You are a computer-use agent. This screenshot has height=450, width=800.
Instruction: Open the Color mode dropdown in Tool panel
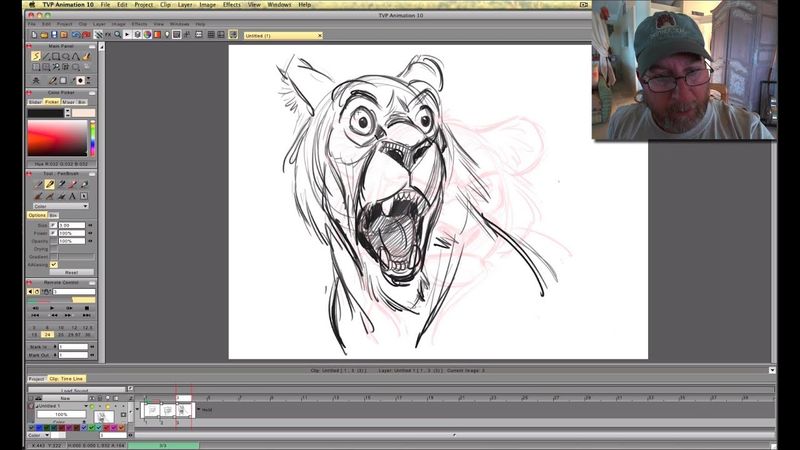(61, 206)
